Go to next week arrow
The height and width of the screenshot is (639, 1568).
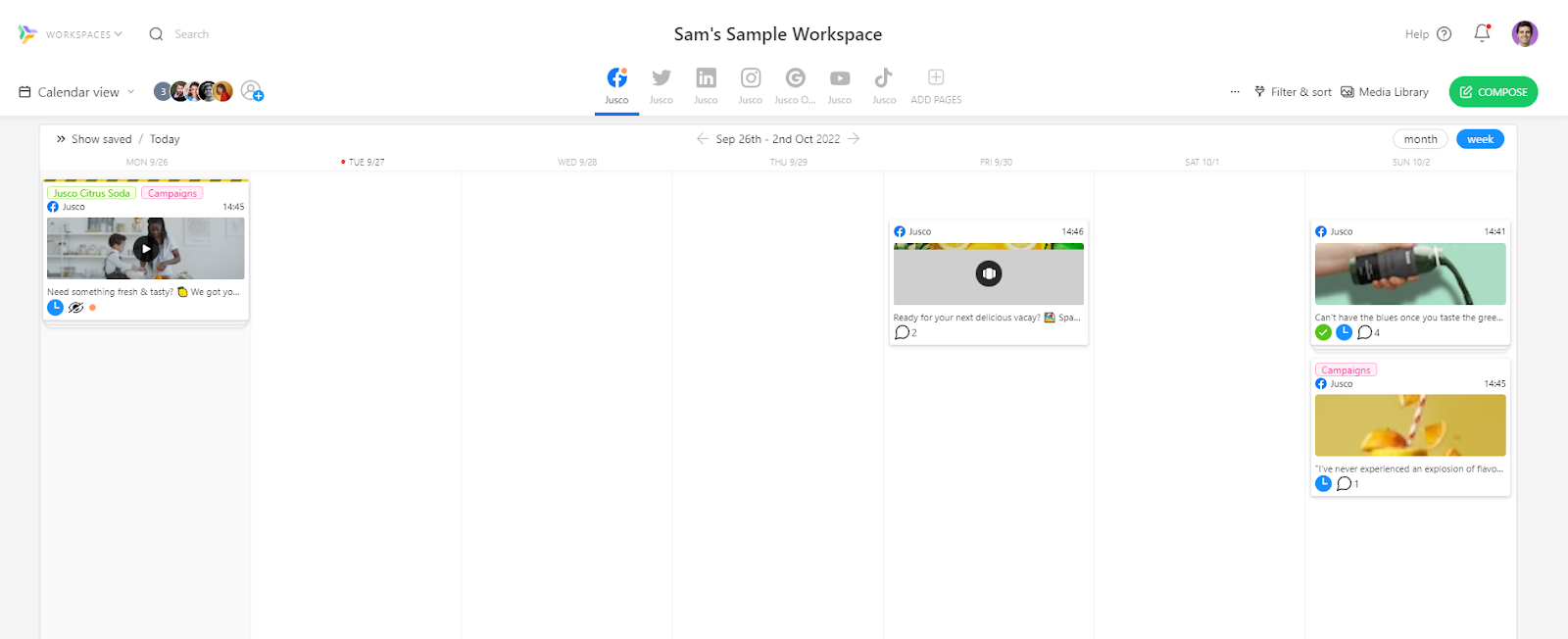854,139
